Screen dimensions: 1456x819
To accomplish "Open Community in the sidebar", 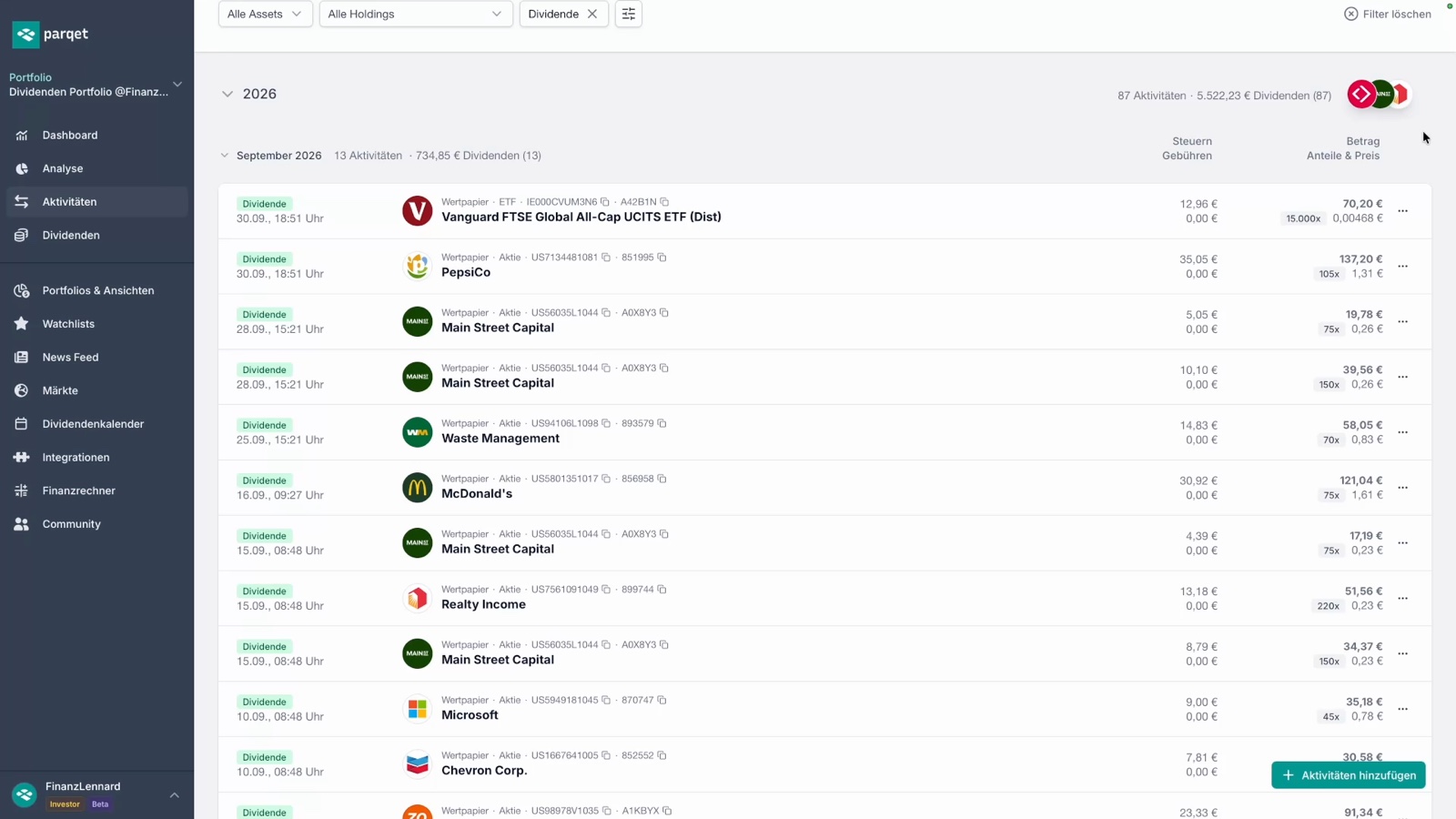I will (96, 524).
